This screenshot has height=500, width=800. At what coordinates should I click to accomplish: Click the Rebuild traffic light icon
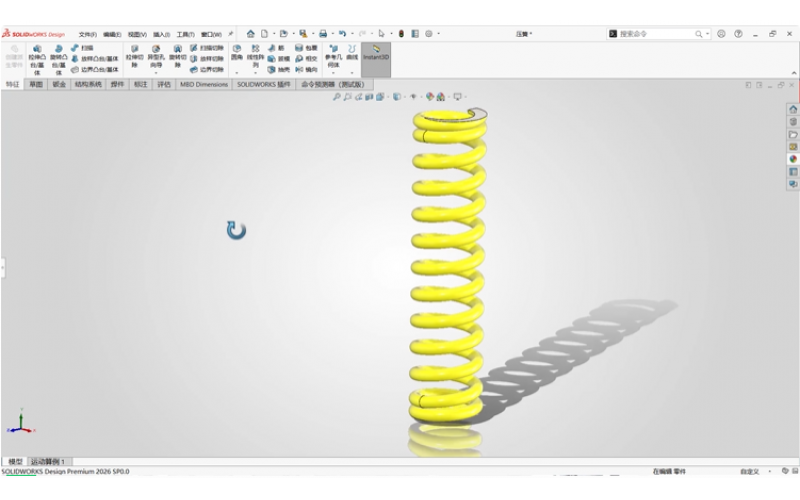pyautogui.click(x=402, y=34)
